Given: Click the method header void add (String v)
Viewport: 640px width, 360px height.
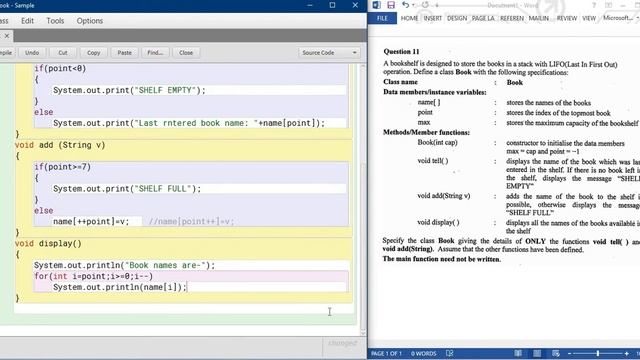Looking at the screenshot, I should click(60, 145).
